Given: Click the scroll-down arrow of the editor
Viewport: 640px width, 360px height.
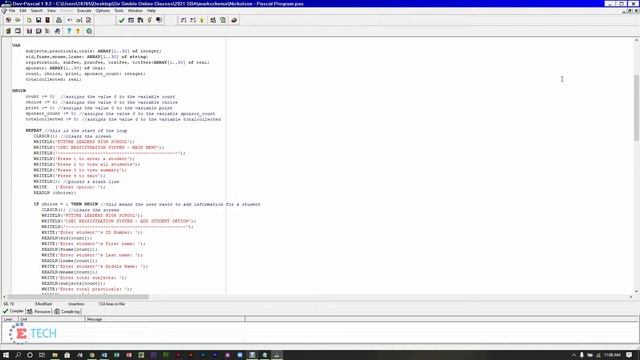Looking at the screenshot, I should point(636,291).
